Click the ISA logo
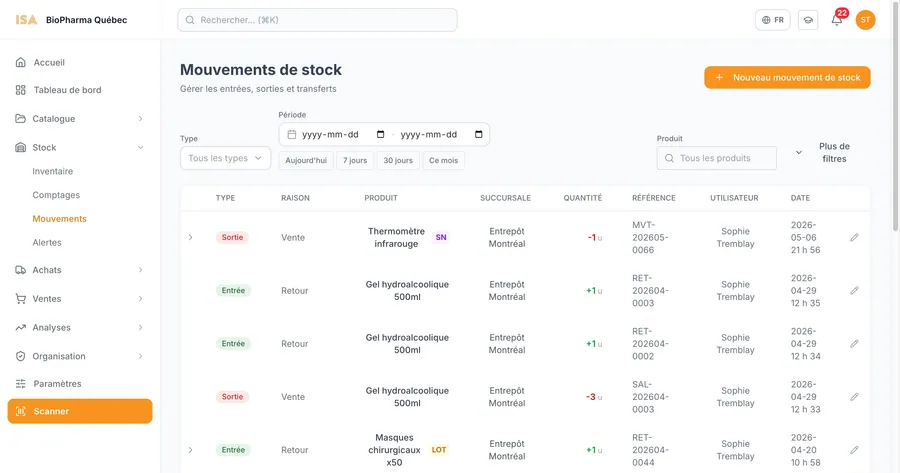 click(26, 20)
